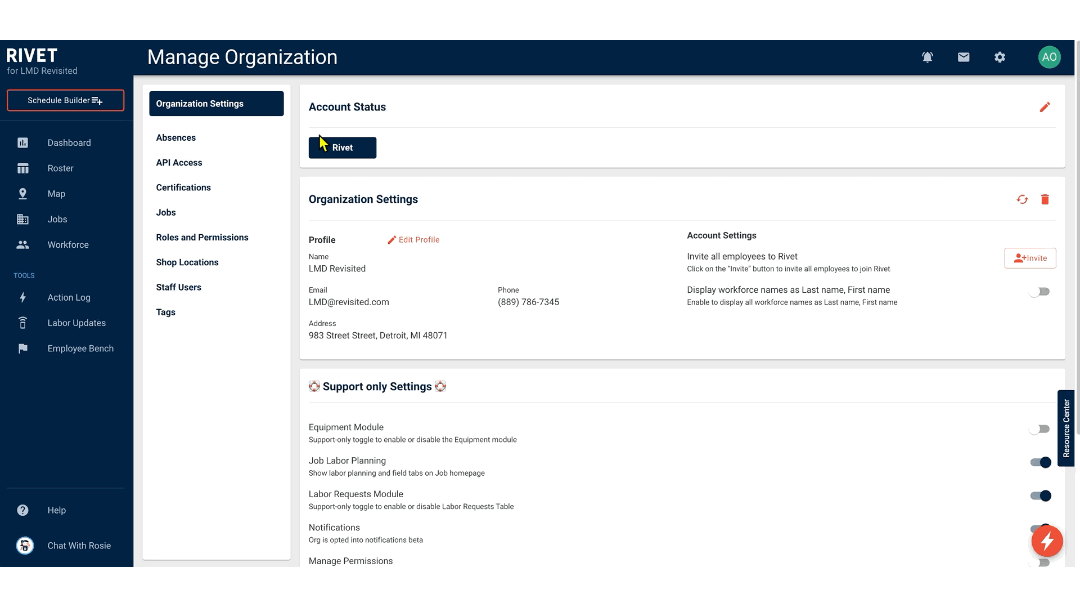Open the Map pin icon in the sidebar
1080x608 pixels.
[23, 193]
